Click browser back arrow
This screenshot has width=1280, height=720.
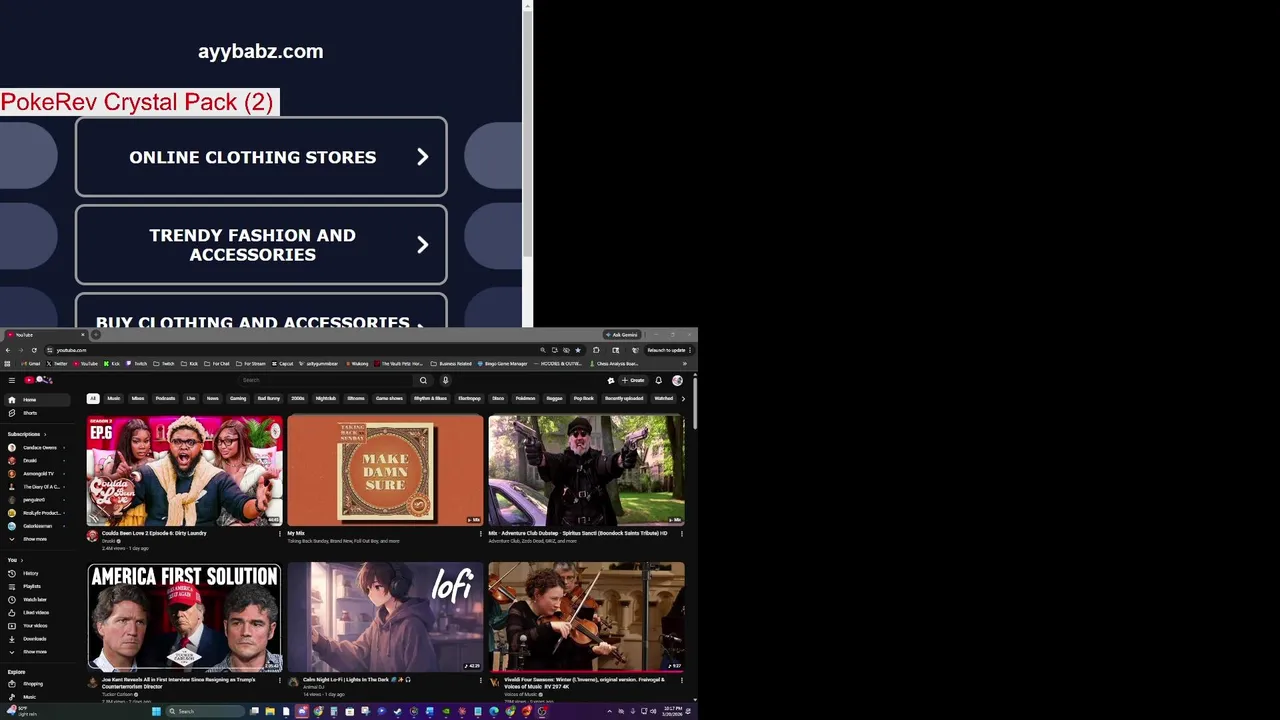[7, 350]
